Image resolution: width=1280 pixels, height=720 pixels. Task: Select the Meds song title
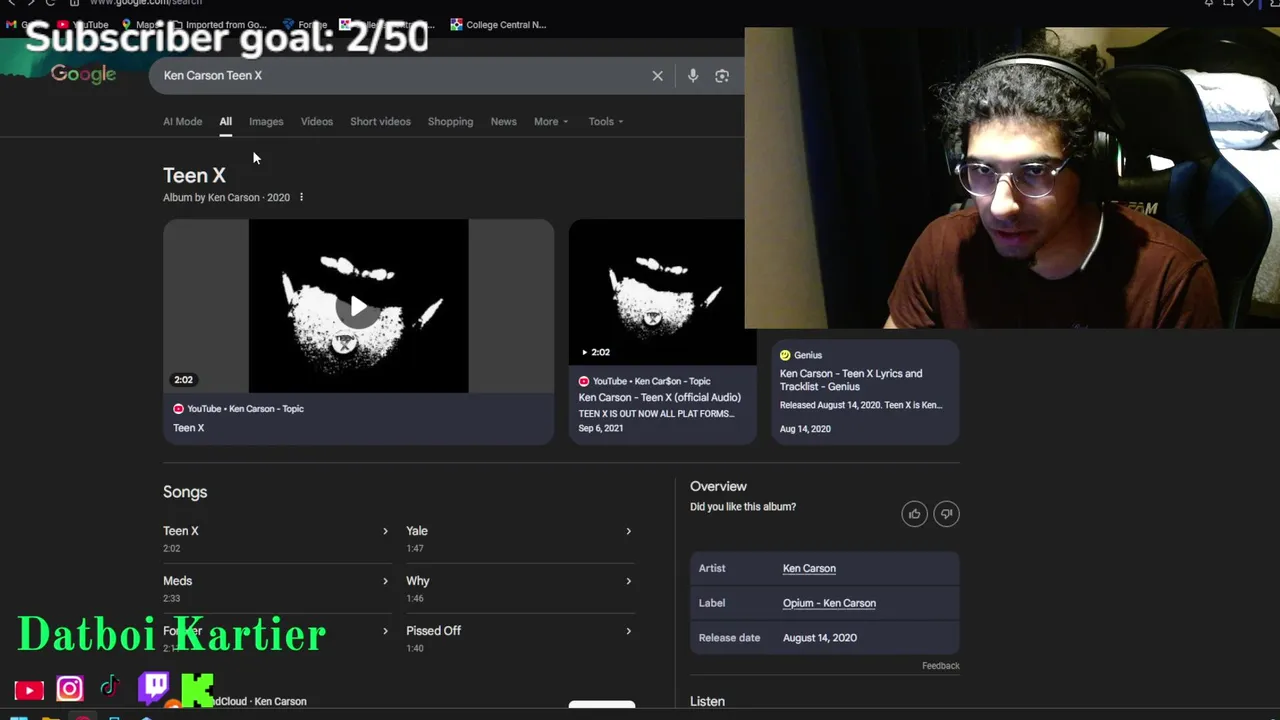coord(177,581)
